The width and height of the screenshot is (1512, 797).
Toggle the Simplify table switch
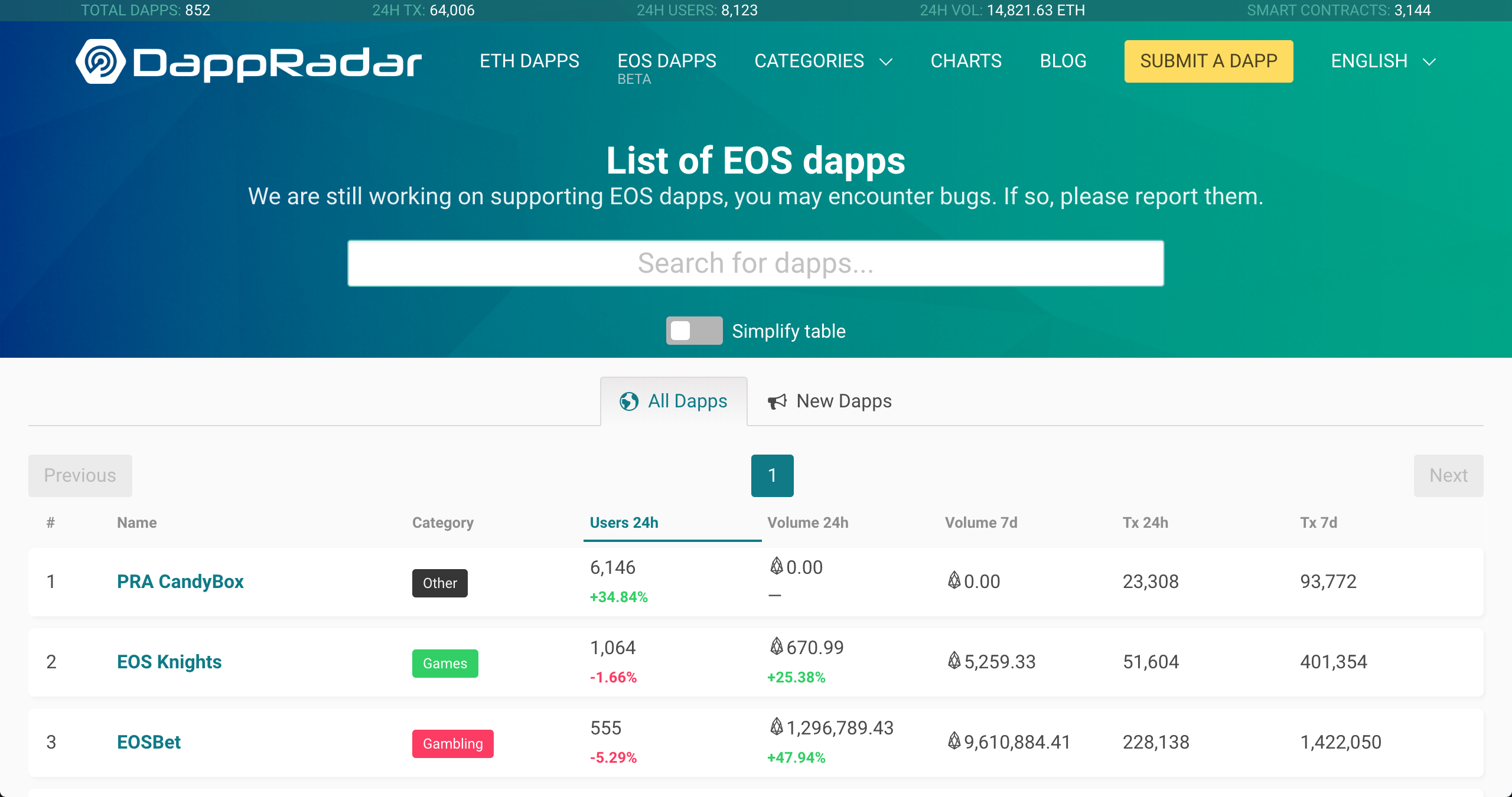click(x=694, y=331)
